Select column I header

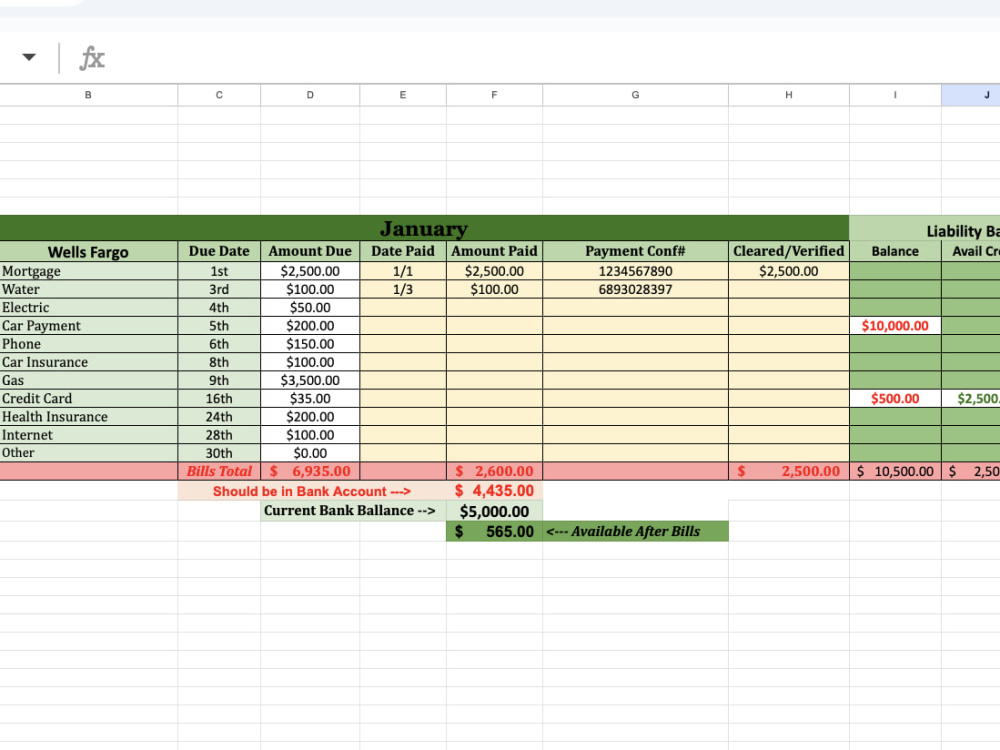[x=895, y=95]
